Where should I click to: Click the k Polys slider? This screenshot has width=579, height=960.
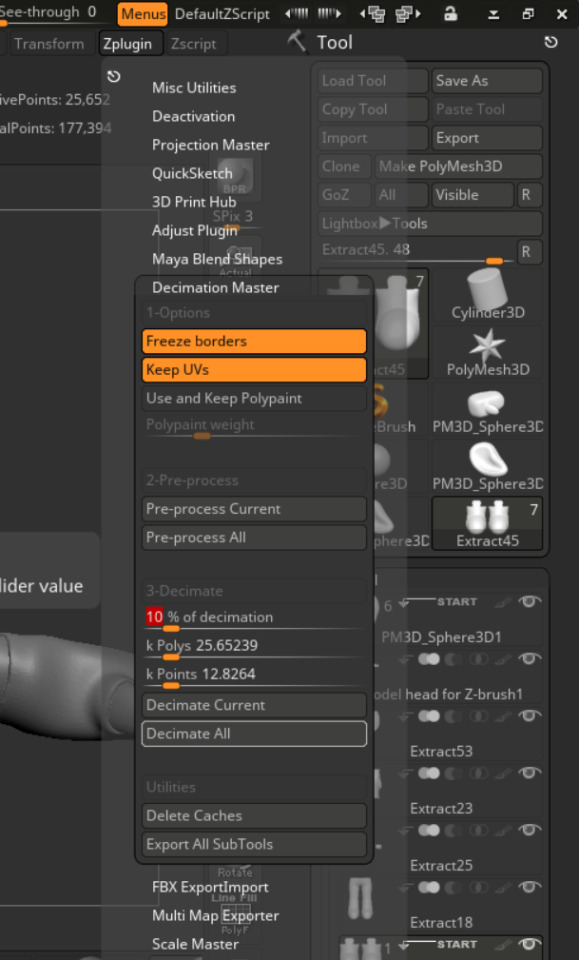[254, 648]
